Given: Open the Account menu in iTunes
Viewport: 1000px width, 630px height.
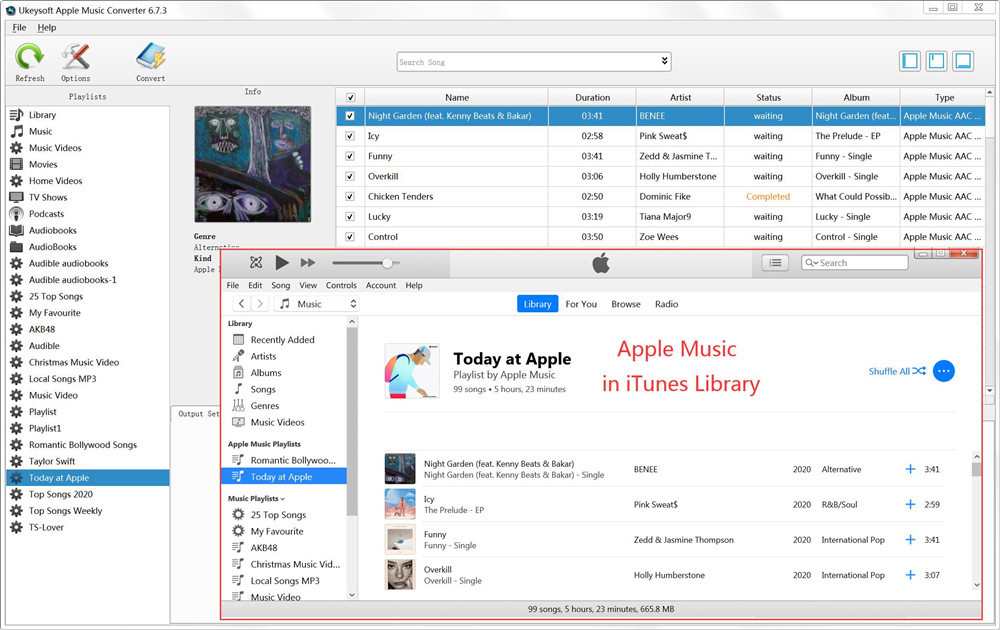Looking at the screenshot, I should (x=381, y=286).
